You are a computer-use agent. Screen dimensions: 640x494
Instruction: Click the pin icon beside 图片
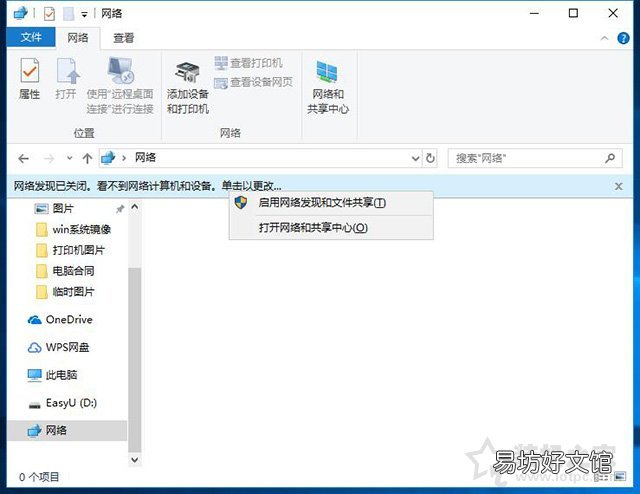click(120, 209)
